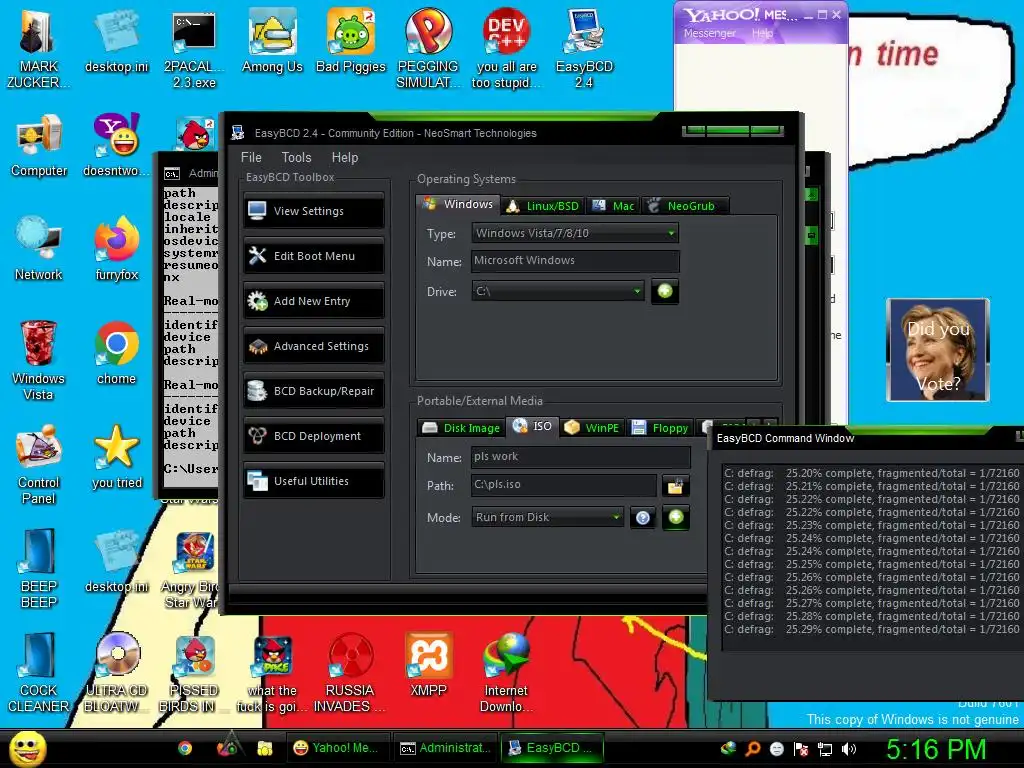Click the Microsoft Windows name field
1024x768 pixels.
[x=575, y=261]
